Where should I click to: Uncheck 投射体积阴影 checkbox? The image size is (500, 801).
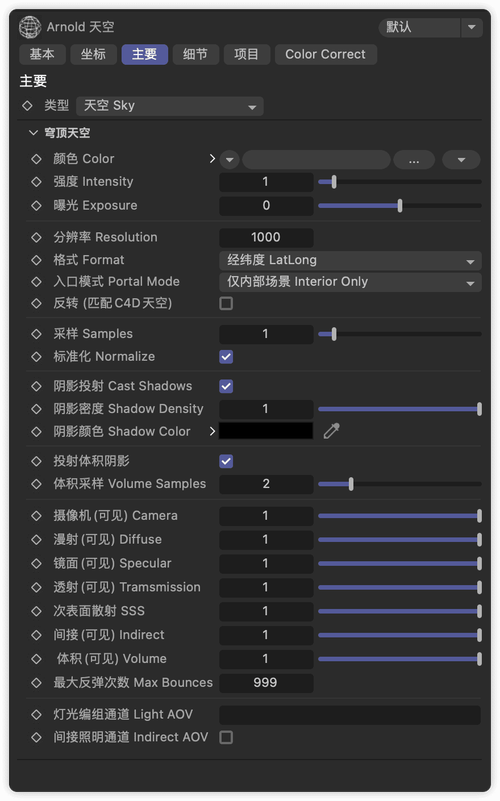226,461
